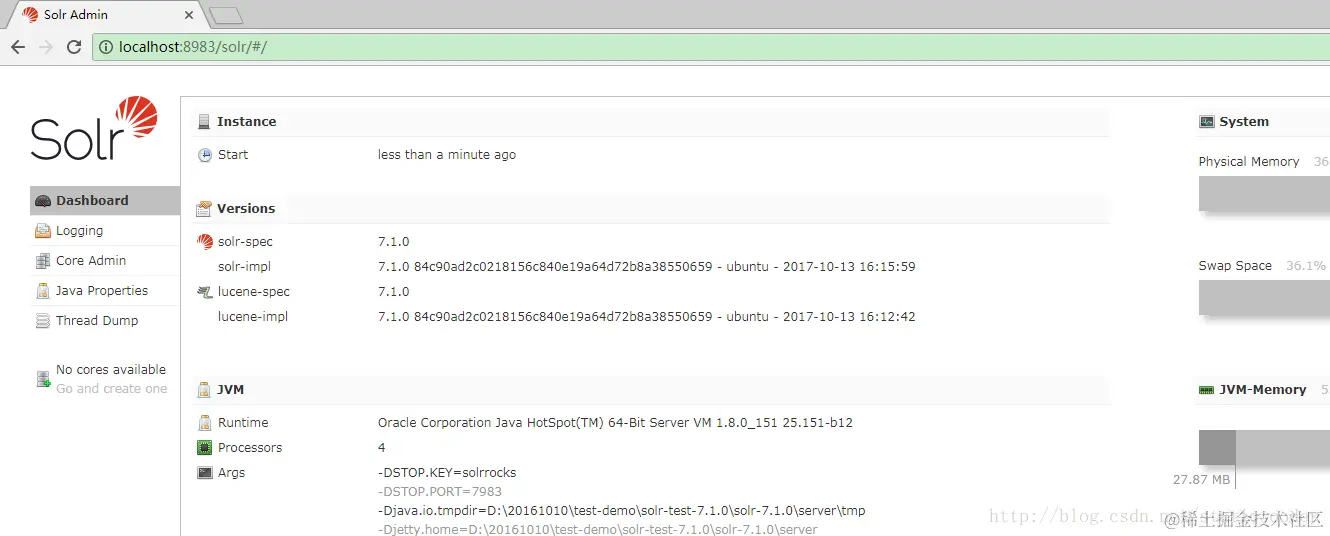Click the System section header
The height and width of the screenshot is (536, 1330).
point(1262,122)
